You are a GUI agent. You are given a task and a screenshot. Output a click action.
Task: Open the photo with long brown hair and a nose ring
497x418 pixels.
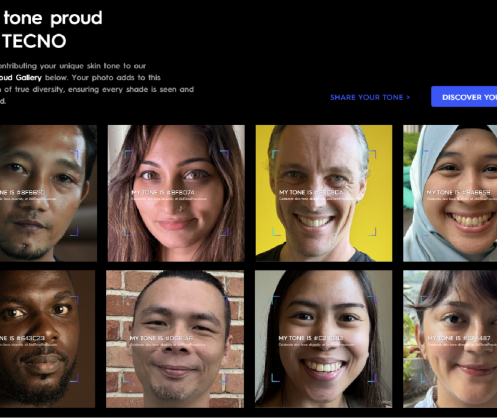click(176, 193)
